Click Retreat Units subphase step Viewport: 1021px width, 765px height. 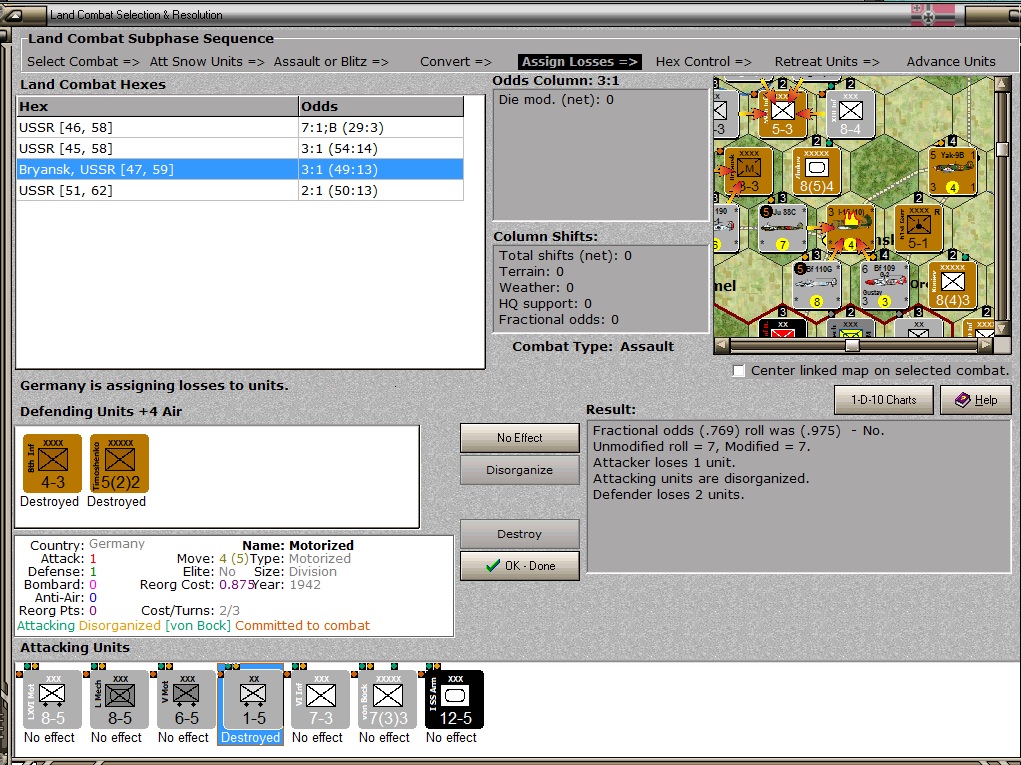827,62
